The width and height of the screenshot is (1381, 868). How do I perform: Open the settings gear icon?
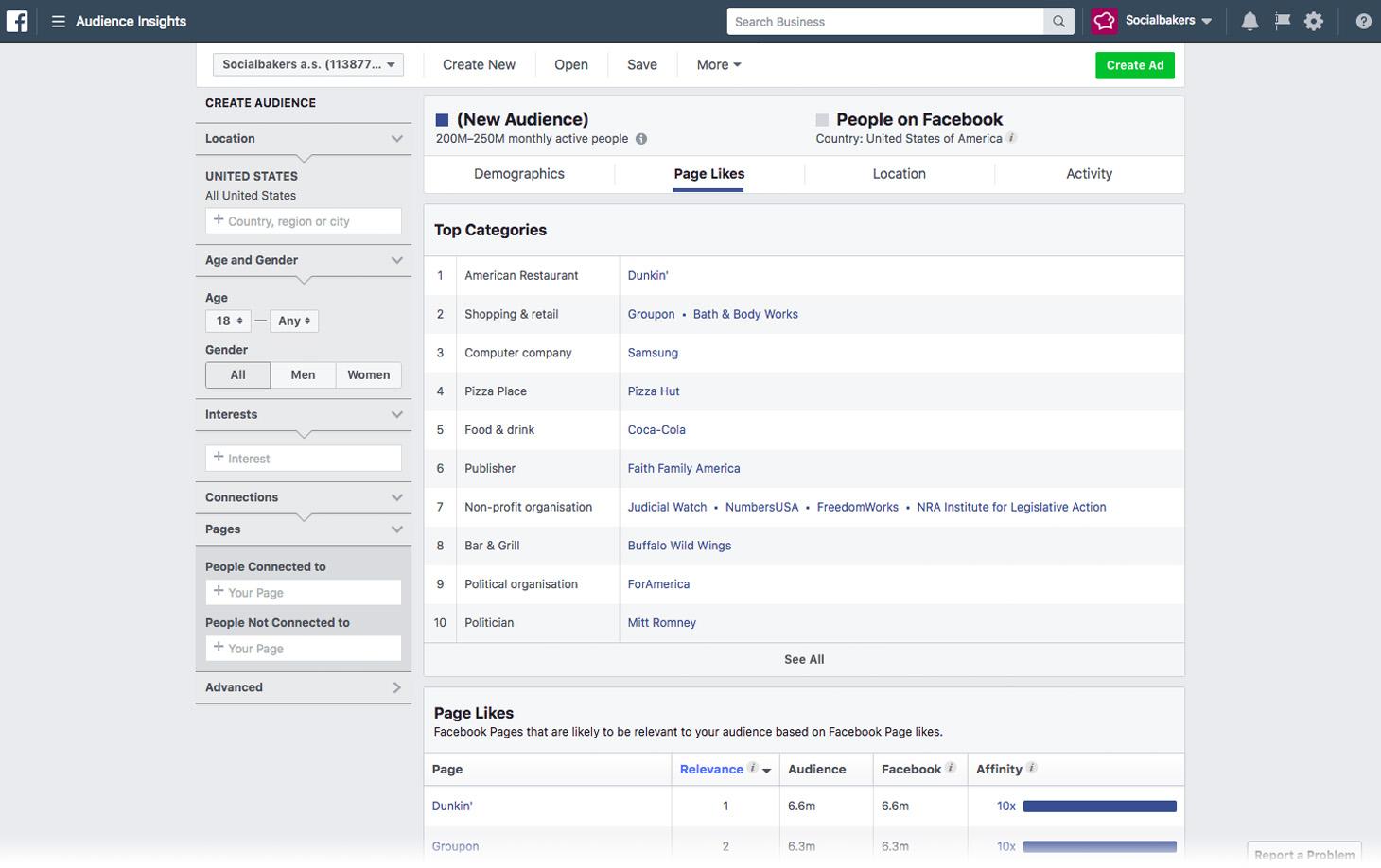(x=1314, y=21)
